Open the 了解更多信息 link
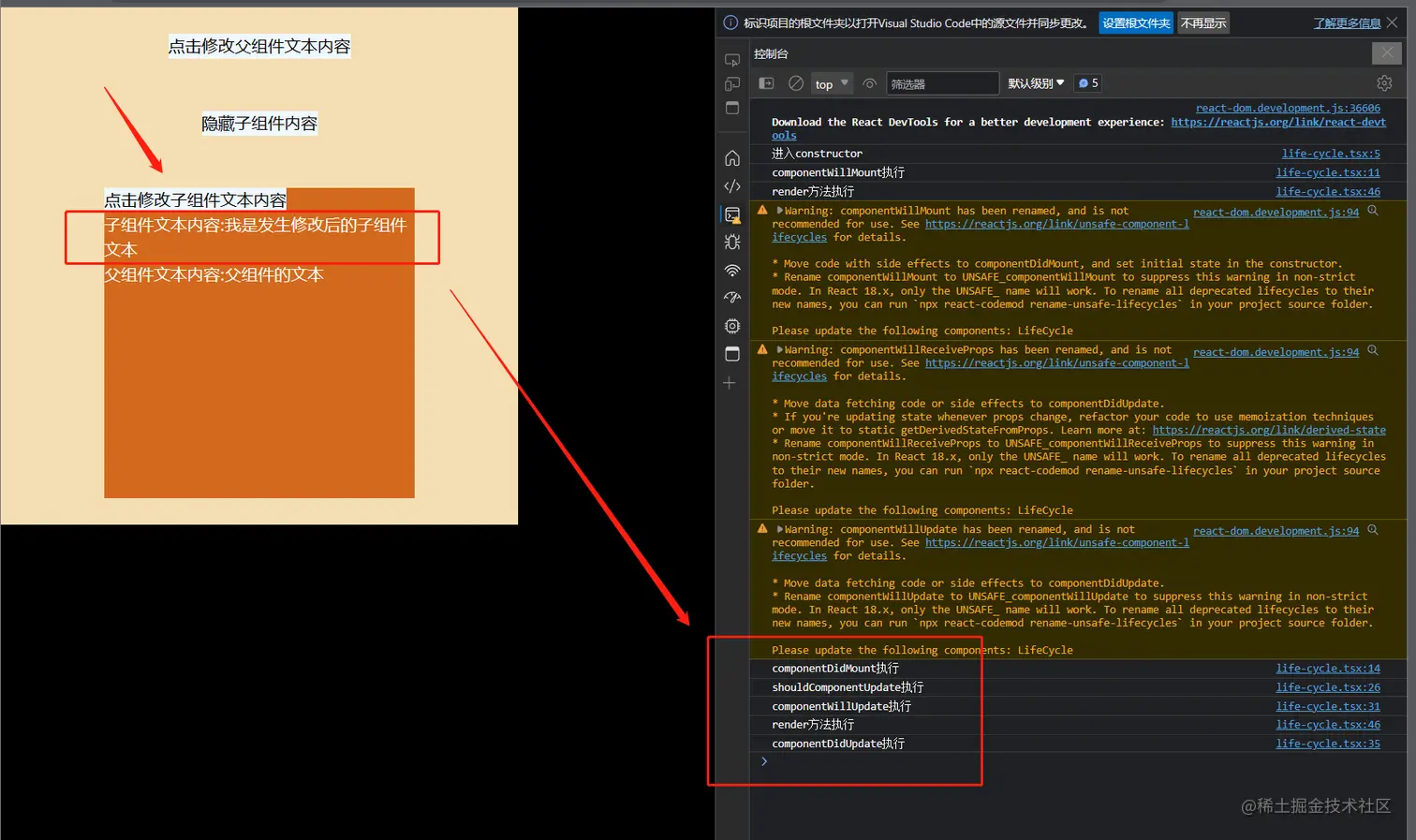 pyautogui.click(x=1347, y=23)
